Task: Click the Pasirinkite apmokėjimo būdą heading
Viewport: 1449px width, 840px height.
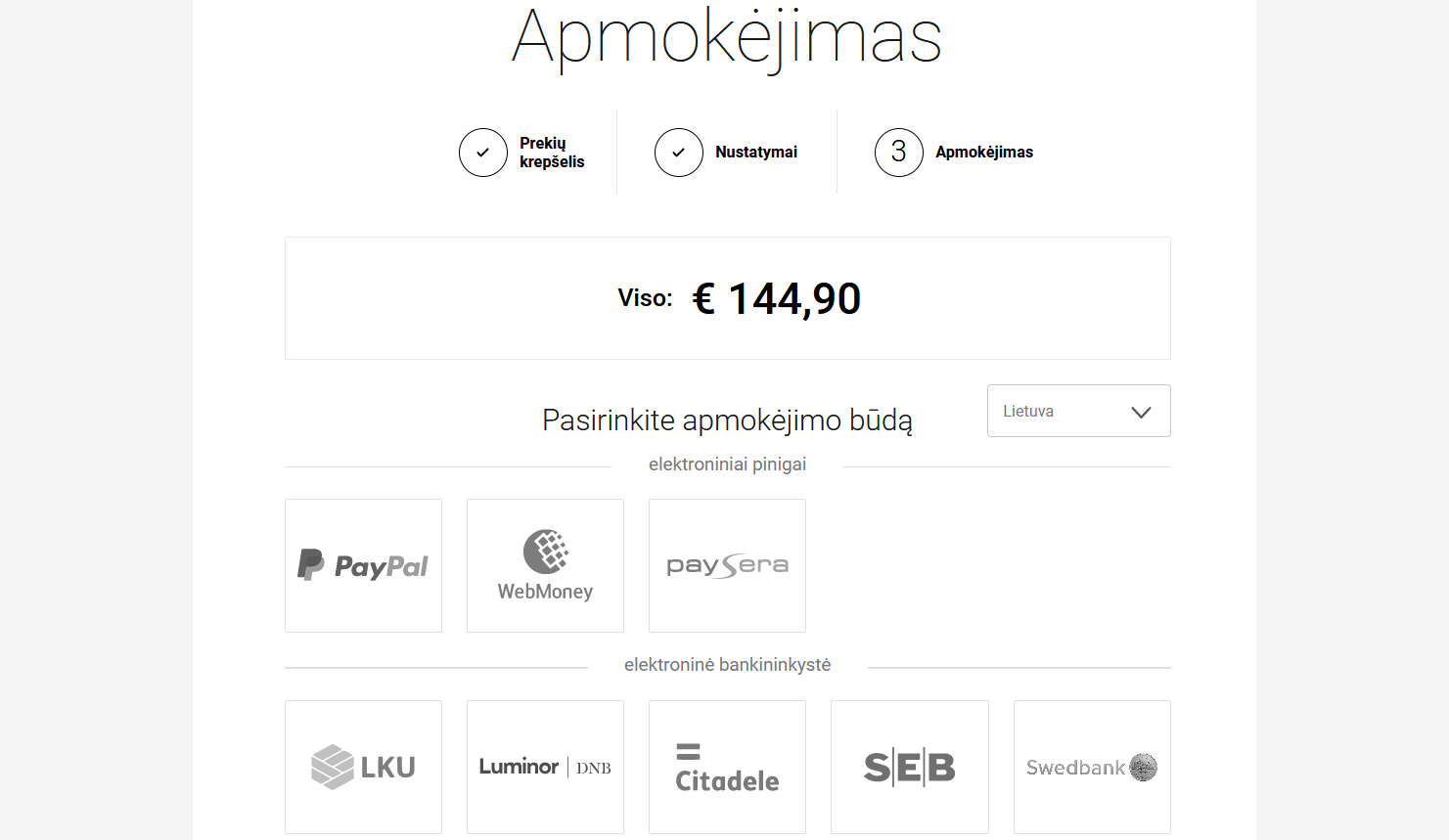Action: pos(727,420)
